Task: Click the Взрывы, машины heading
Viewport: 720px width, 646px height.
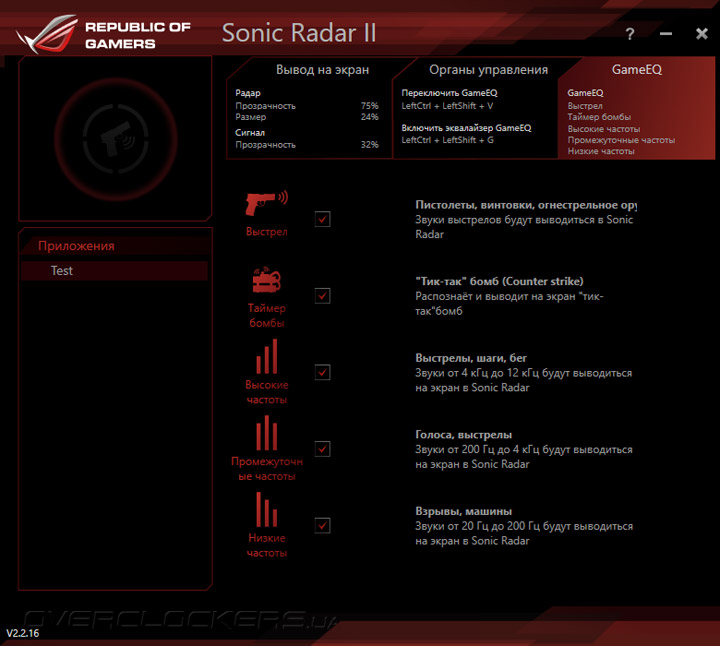Action: 464,511
